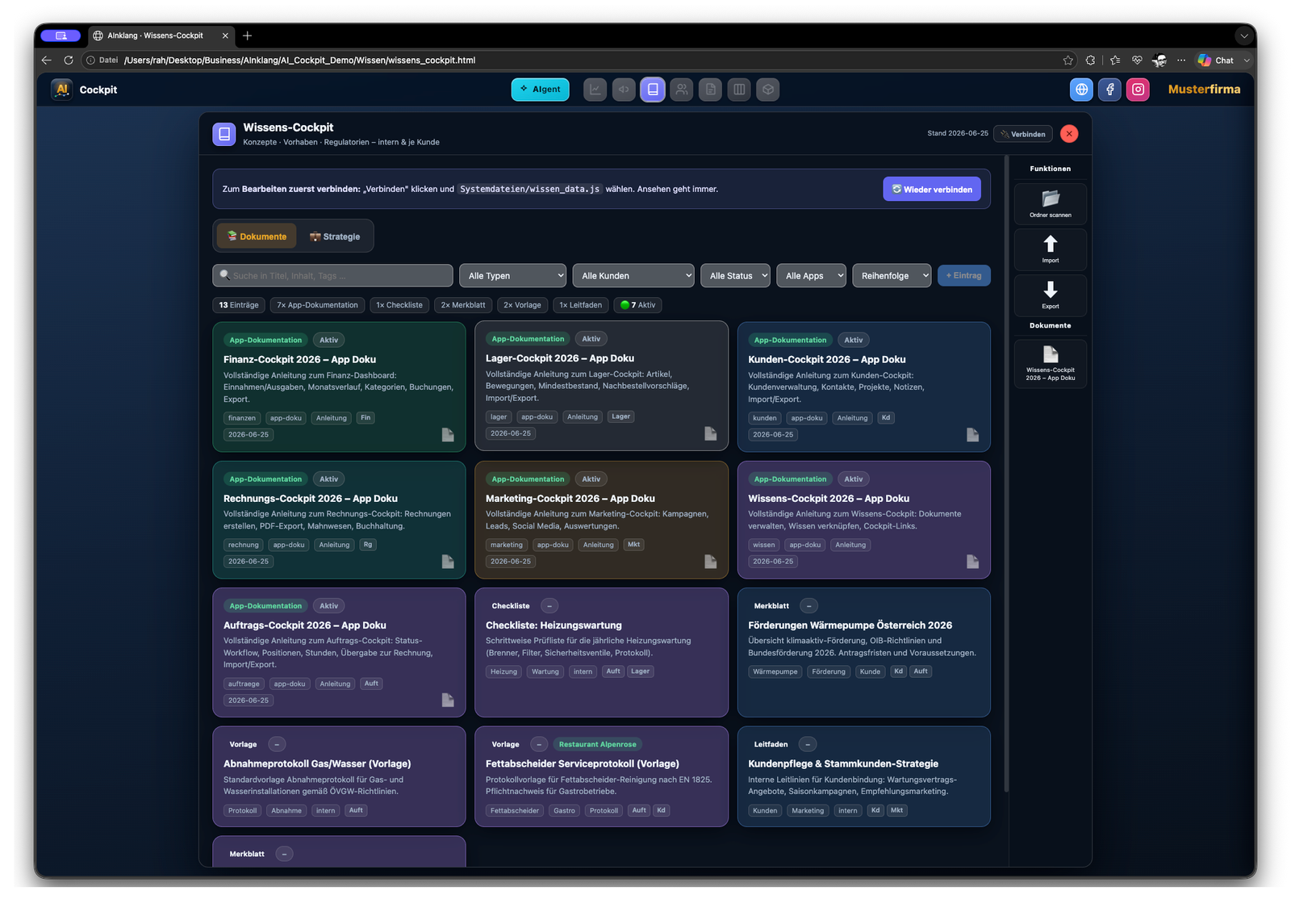This screenshot has width=1291, height=924.
Task: Open file icon on Rechnungs-Cockpit 2026 card
Action: click(x=448, y=562)
